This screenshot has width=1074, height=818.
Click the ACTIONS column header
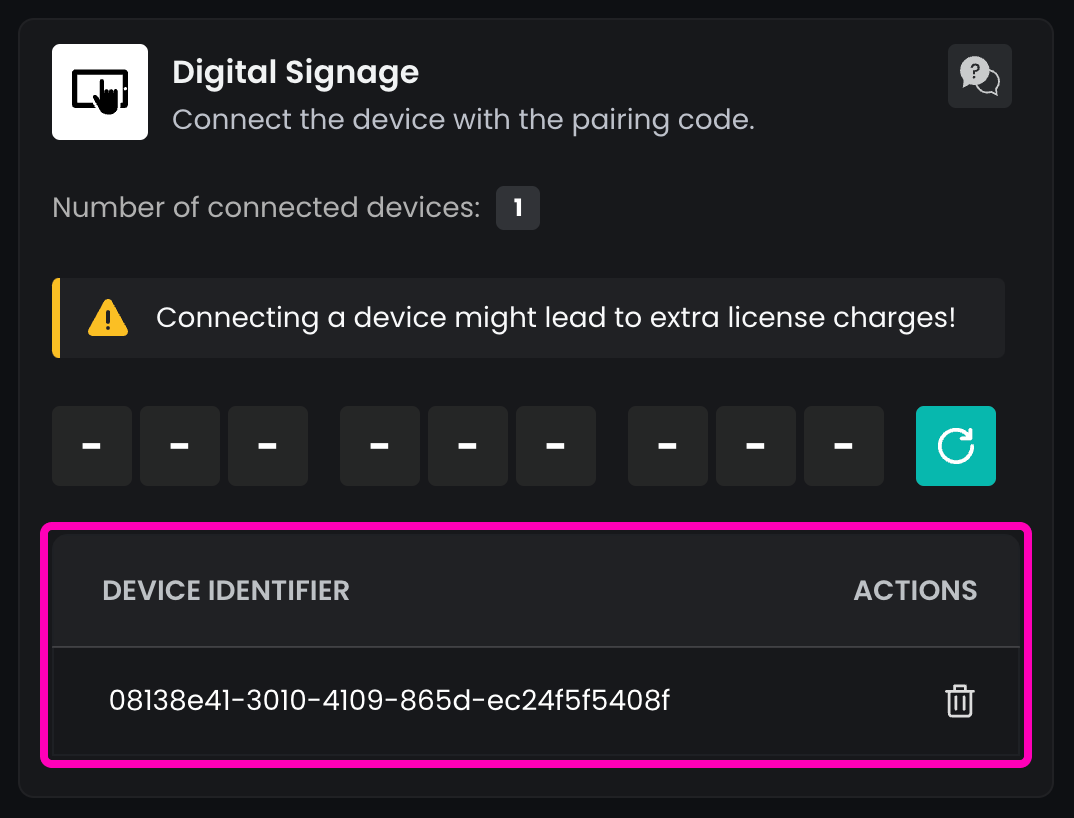tap(915, 591)
